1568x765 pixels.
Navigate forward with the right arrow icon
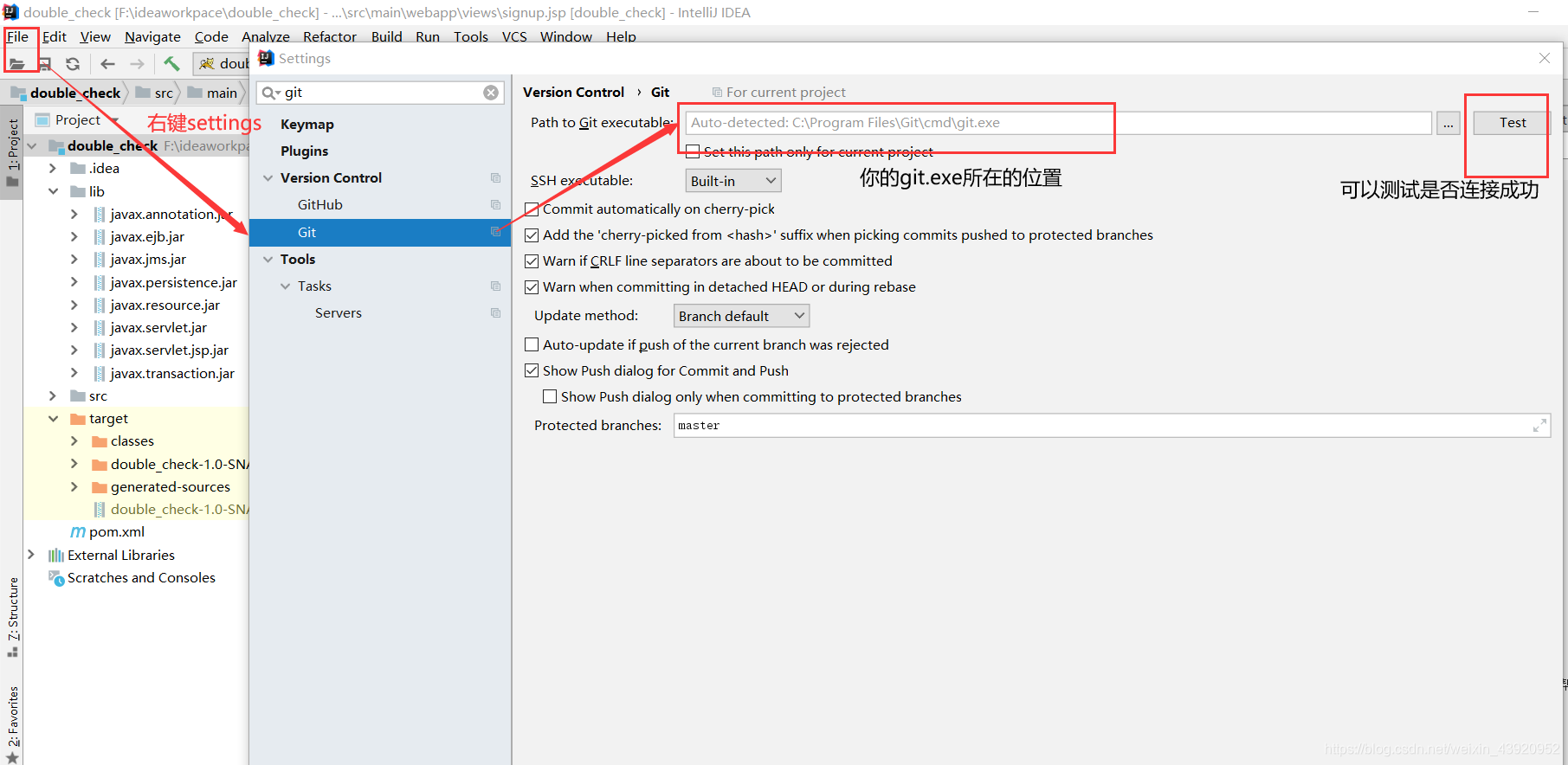pyautogui.click(x=137, y=64)
